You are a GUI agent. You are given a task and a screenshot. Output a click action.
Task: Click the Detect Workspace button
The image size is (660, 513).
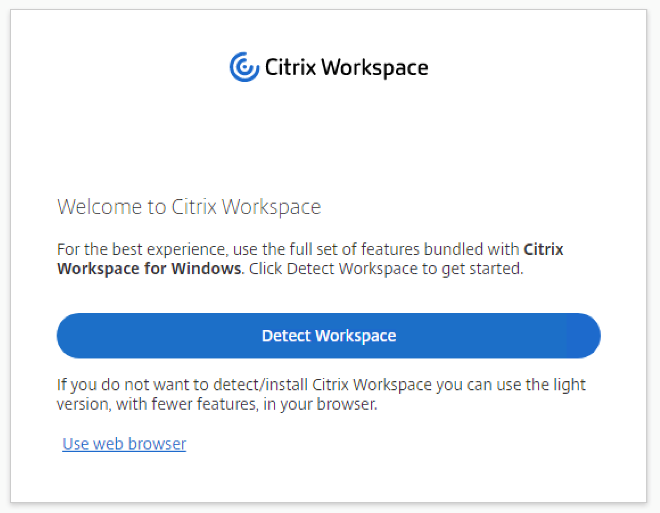click(x=328, y=336)
